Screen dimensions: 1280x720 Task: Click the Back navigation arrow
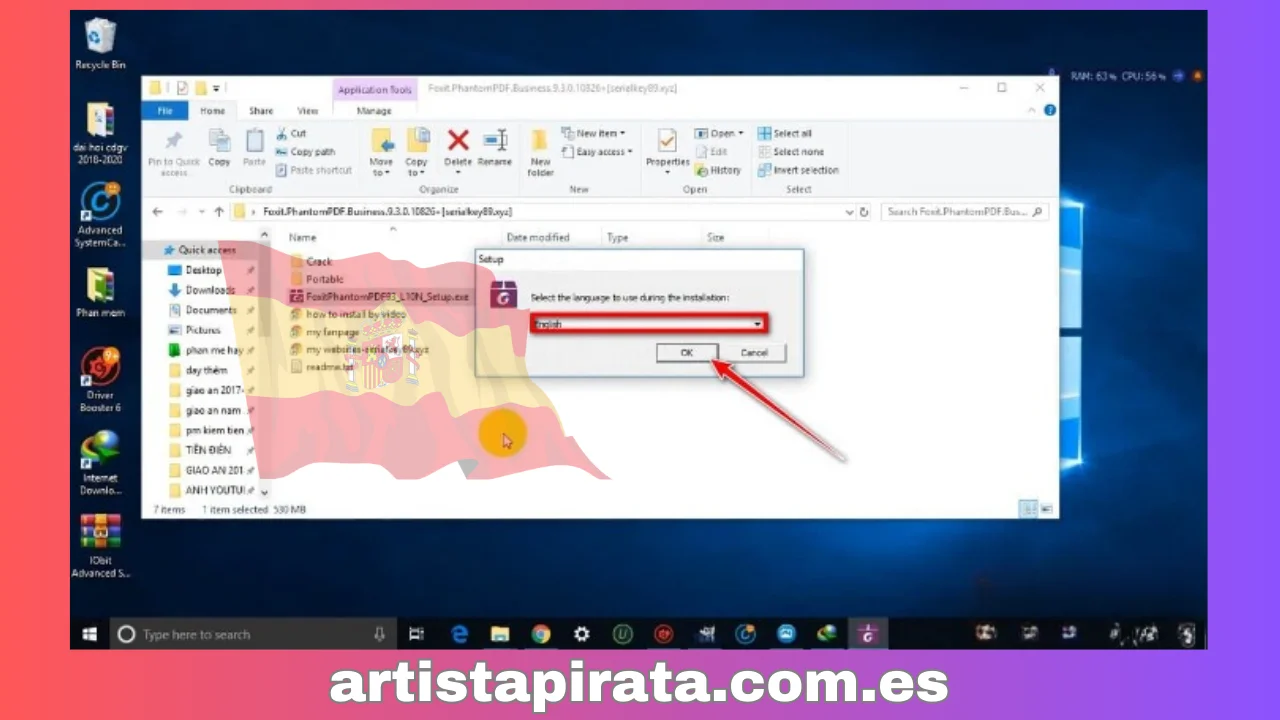tap(157, 212)
